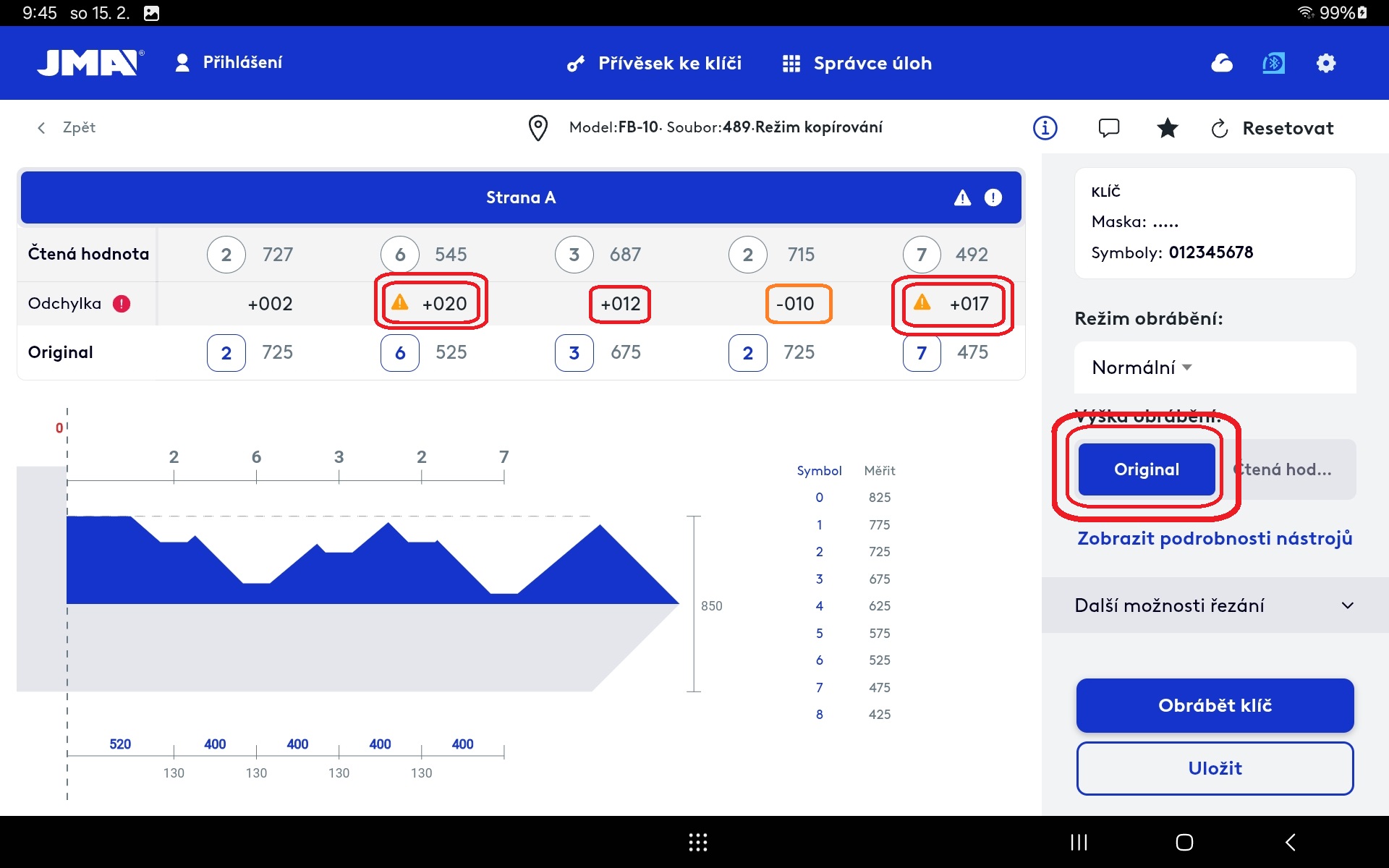Viewport: 1389px width, 868px height.
Task: Select Original cutting height option
Action: (x=1146, y=469)
